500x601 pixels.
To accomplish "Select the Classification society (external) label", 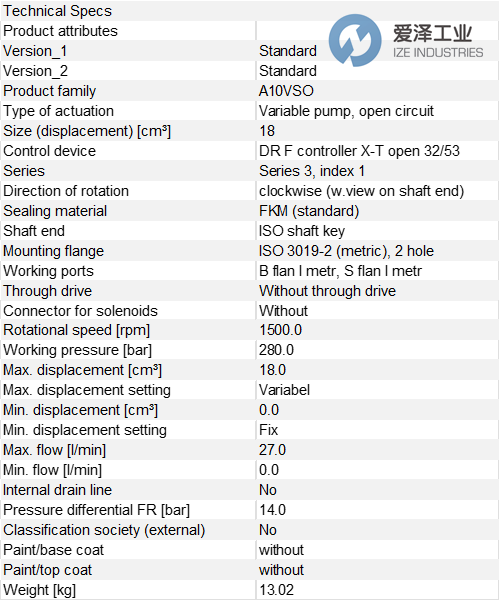I will 104,530.
